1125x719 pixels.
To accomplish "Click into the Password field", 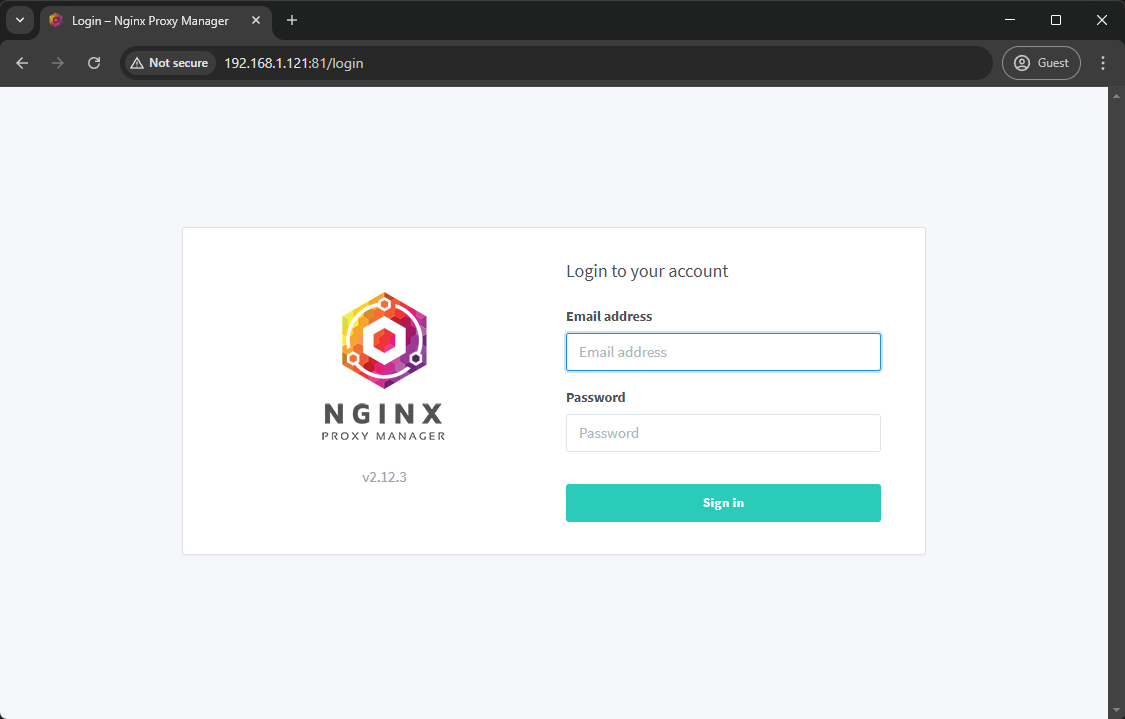I will 723,433.
